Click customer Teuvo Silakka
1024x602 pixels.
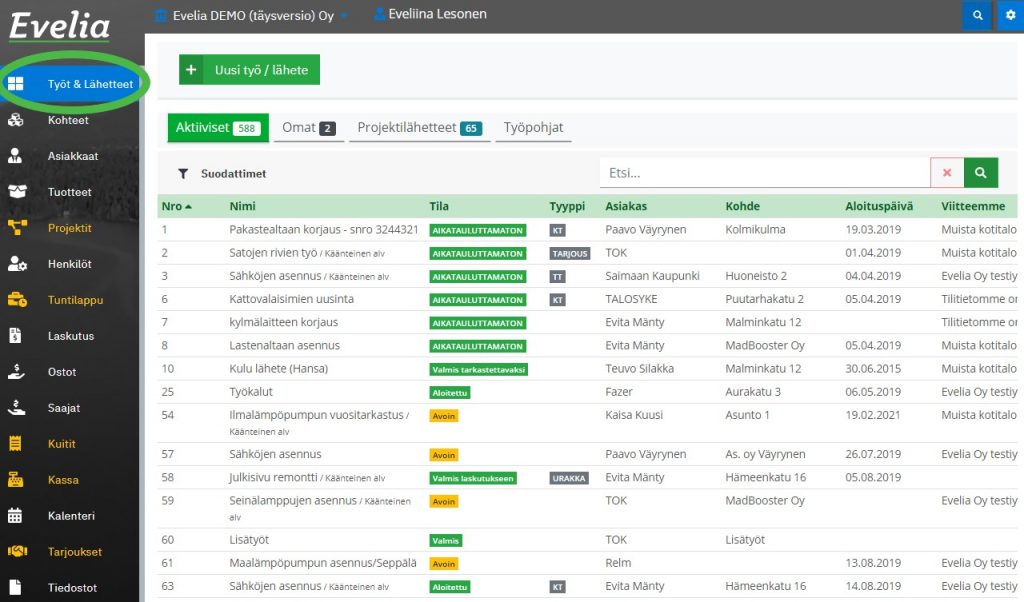click(x=639, y=369)
